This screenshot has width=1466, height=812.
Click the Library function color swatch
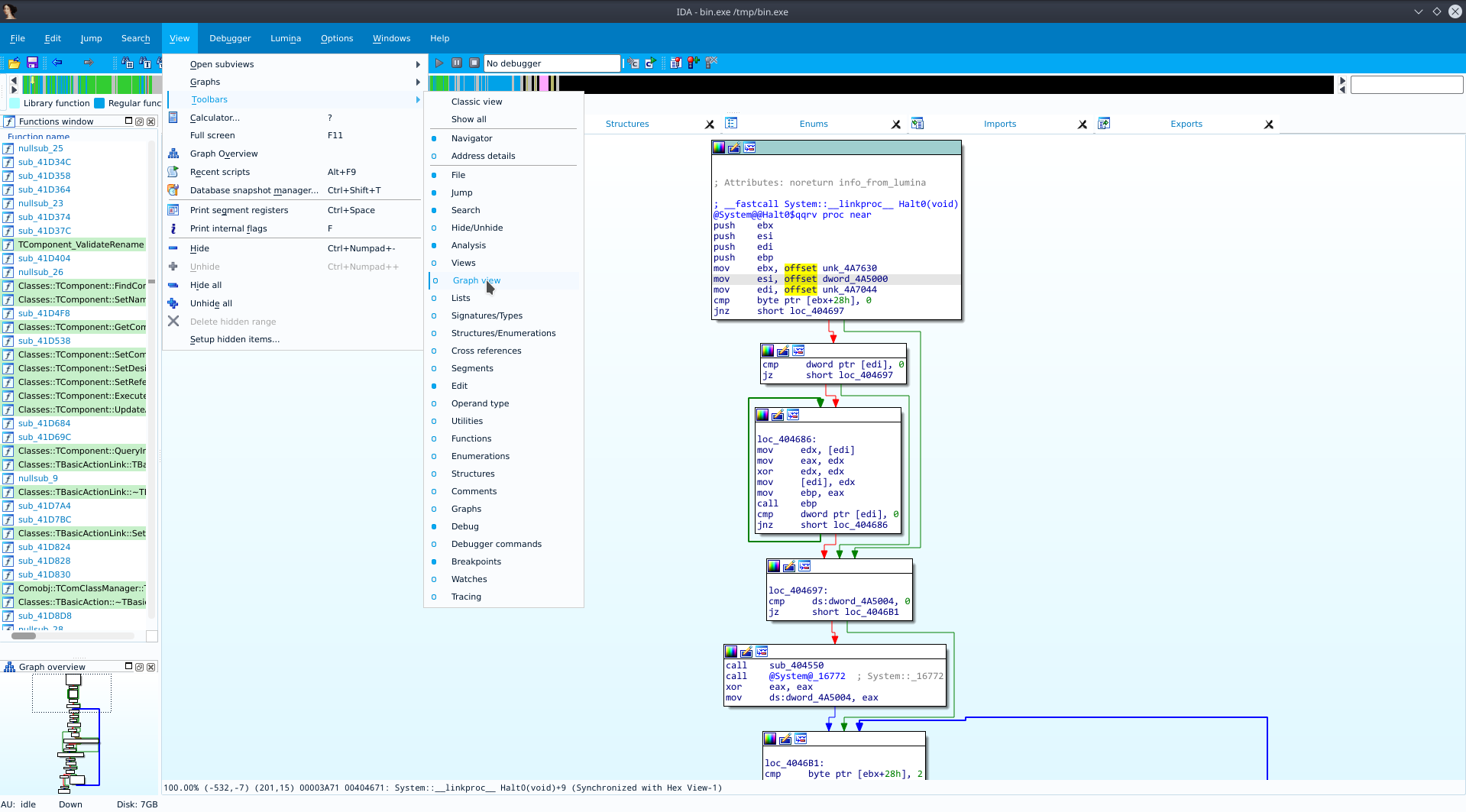pyautogui.click(x=15, y=103)
